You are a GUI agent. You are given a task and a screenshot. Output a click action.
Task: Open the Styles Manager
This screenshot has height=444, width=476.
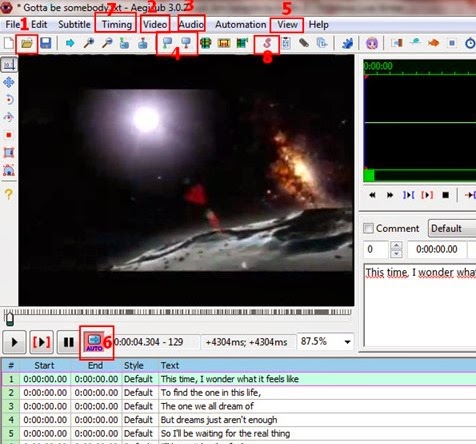point(267,43)
